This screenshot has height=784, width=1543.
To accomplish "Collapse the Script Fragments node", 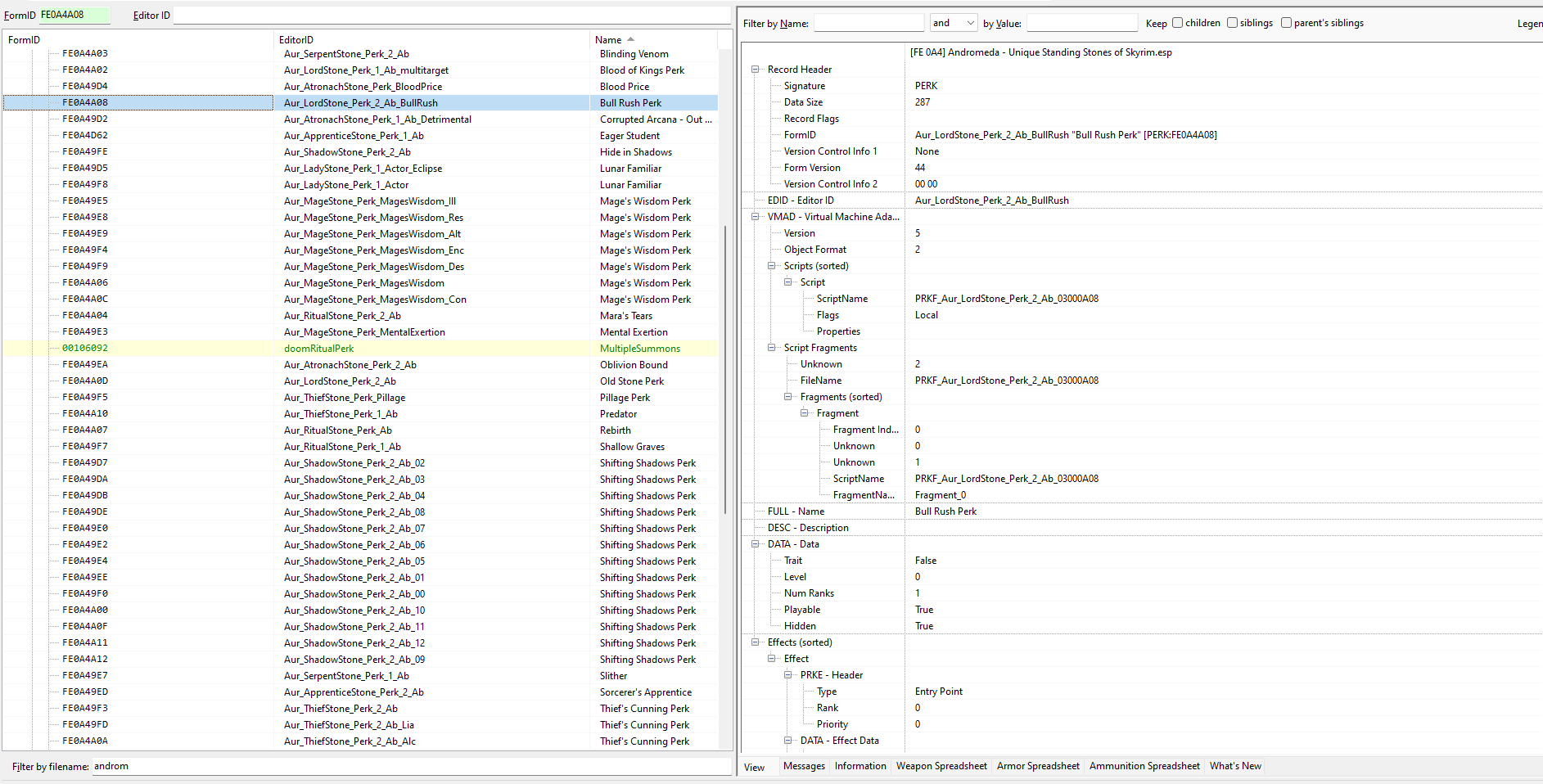I will click(x=772, y=348).
